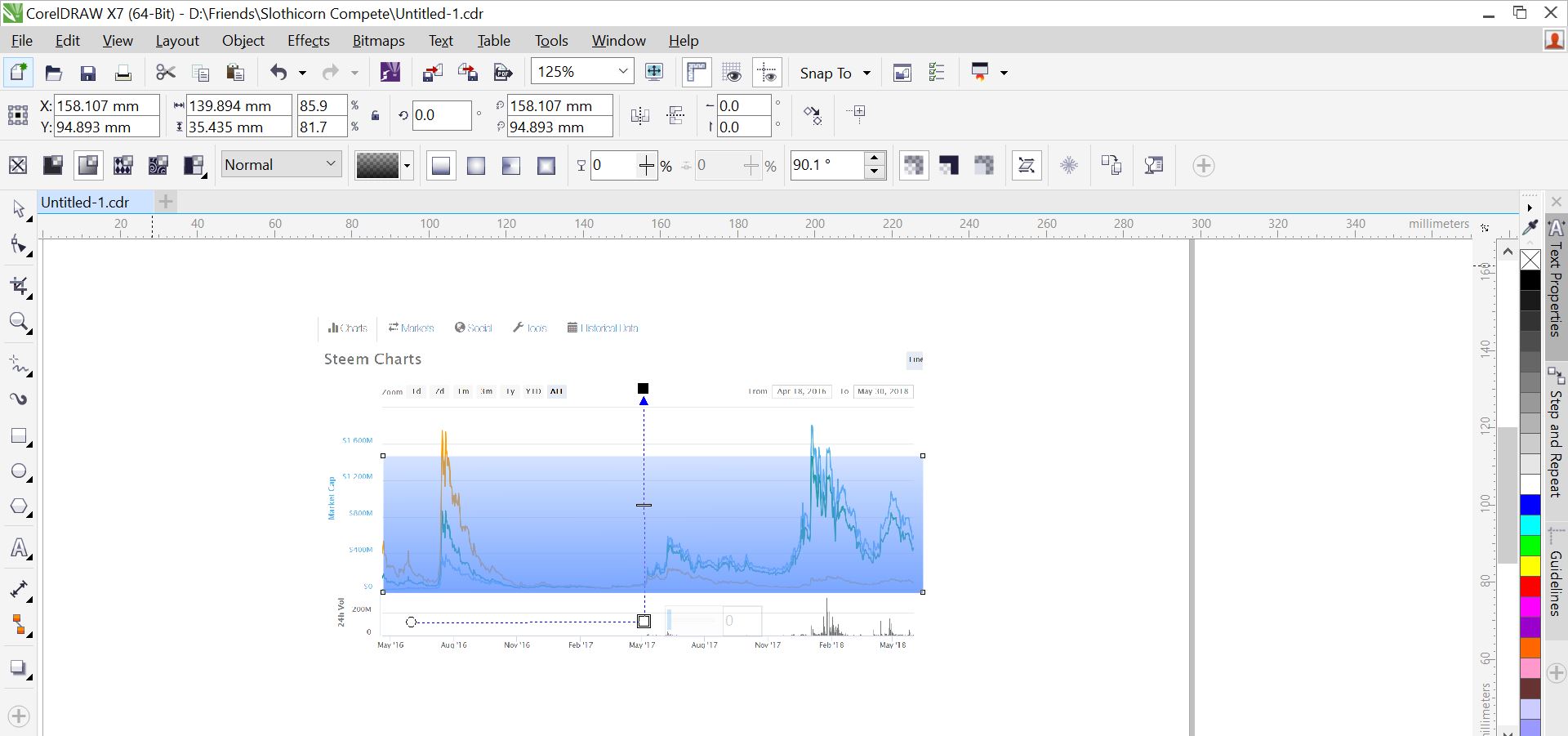Screen dimensions: 1568x736
Task: Print the document using the printer icon
Action: pos(123,73)
